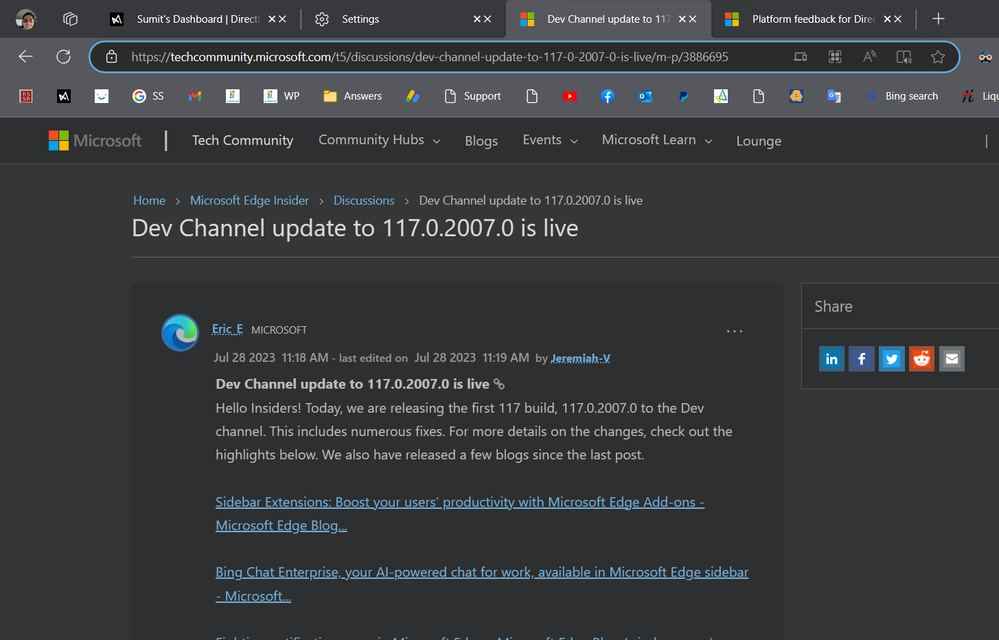Share the post on Facebook
The image size is (999, 640).
pyautogui.click(x=861, y=359)
